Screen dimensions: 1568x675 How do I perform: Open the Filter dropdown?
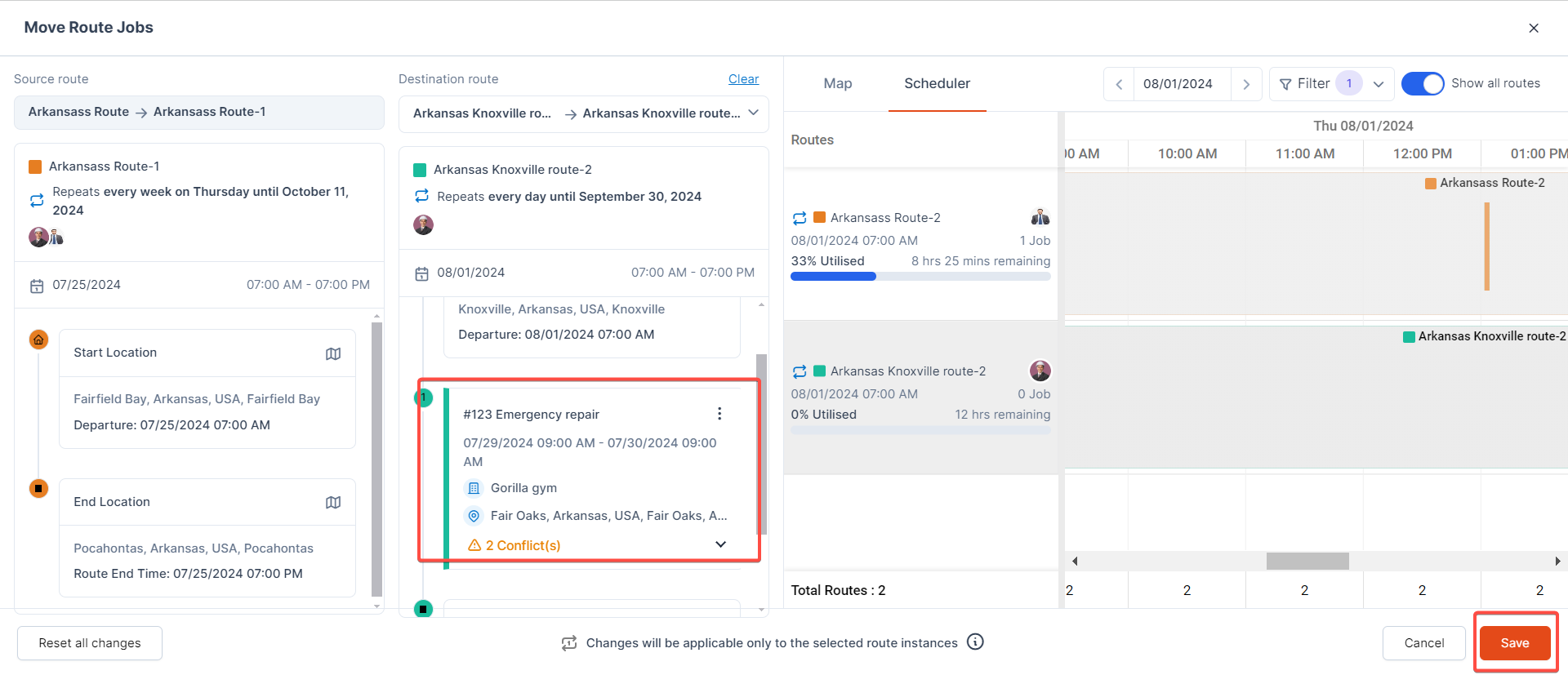(x=1331, y=83)
